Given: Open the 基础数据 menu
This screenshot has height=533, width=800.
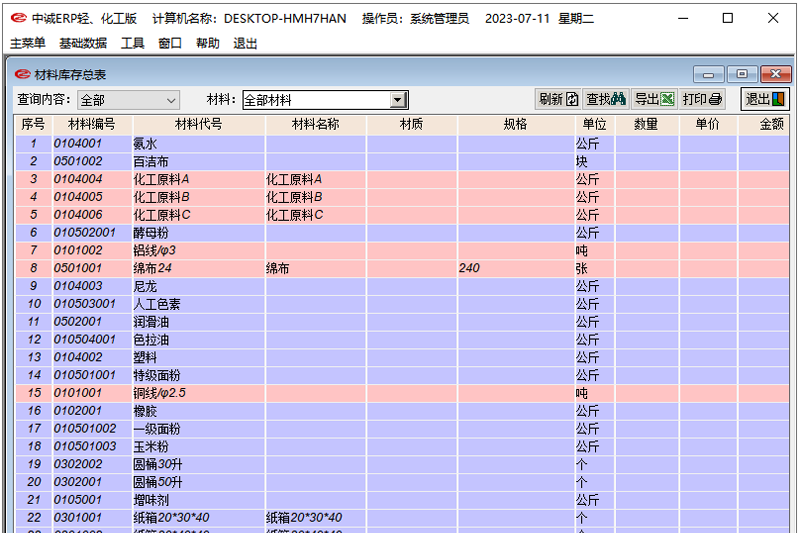Looking at the screenshot, I should coord(83,43).
